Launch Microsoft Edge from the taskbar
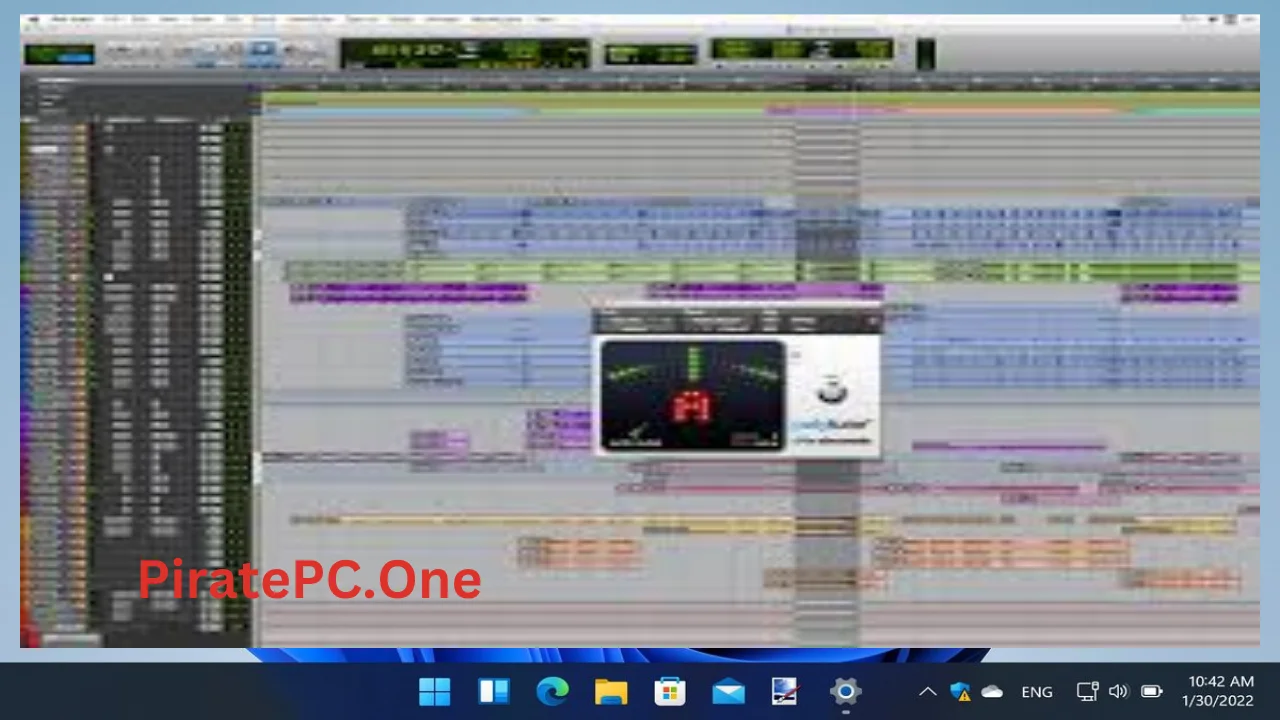Screen dimensions: 1280x720 552,691
